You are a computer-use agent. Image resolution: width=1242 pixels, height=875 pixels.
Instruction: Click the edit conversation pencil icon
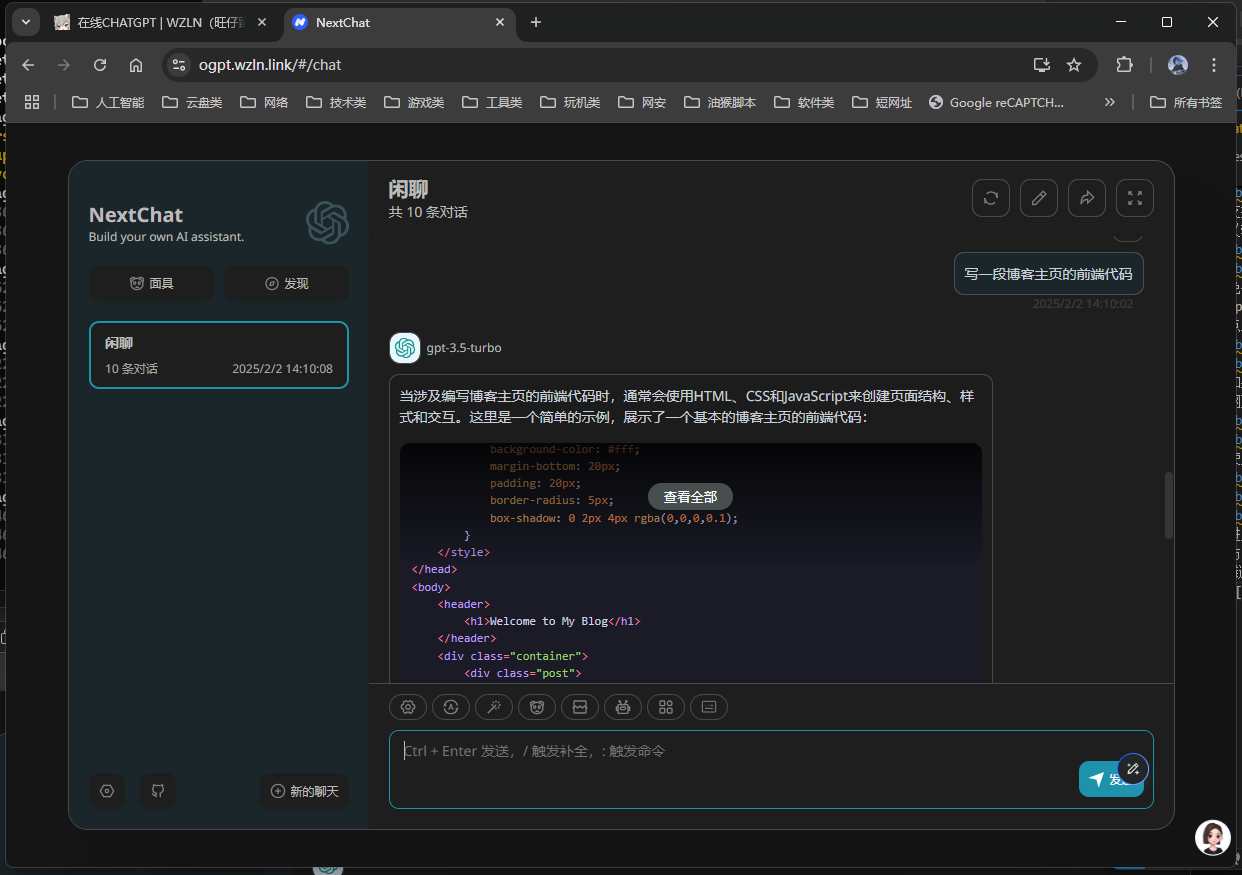(1039, 198)
